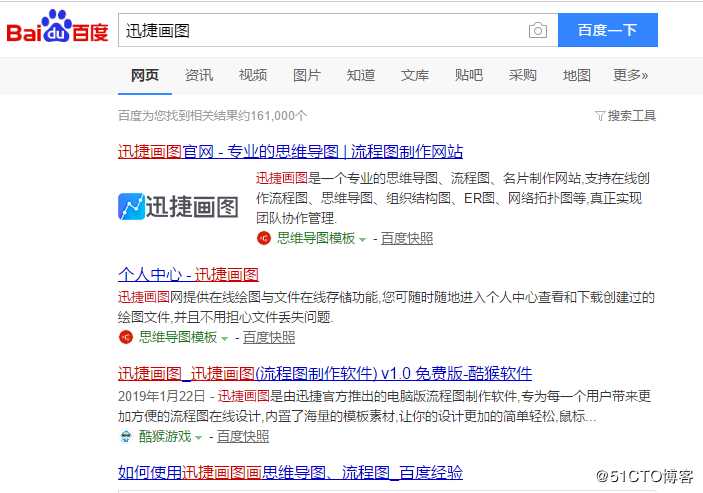
Task: Open 百度快照 of 酷猴 result
Action: (x=243, y=436)
